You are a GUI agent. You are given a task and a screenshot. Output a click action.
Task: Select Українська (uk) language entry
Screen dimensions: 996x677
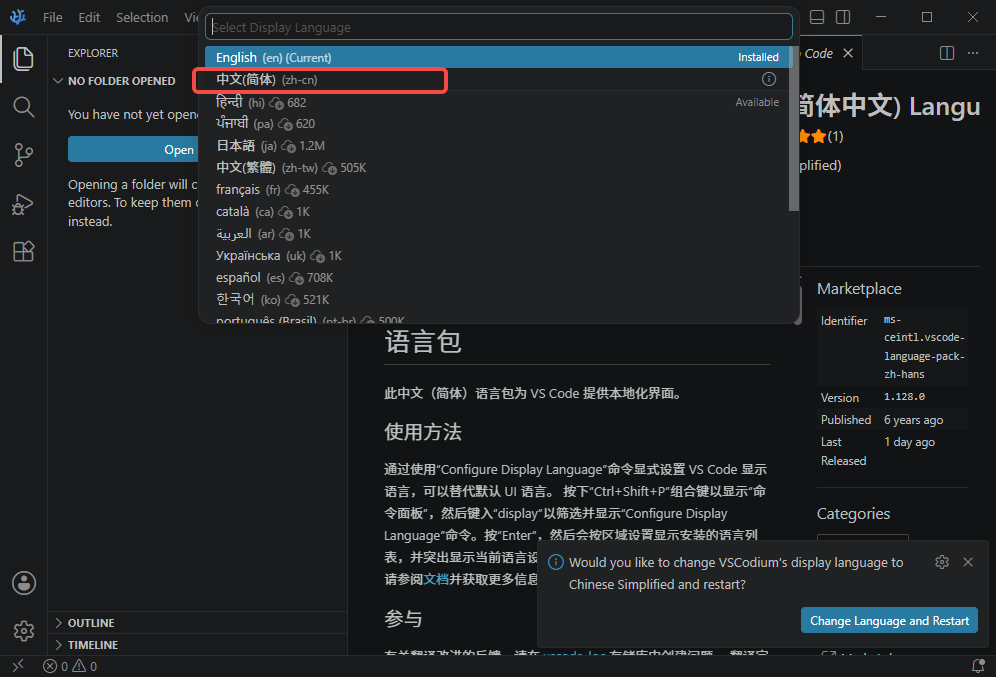tap(497, 256)
